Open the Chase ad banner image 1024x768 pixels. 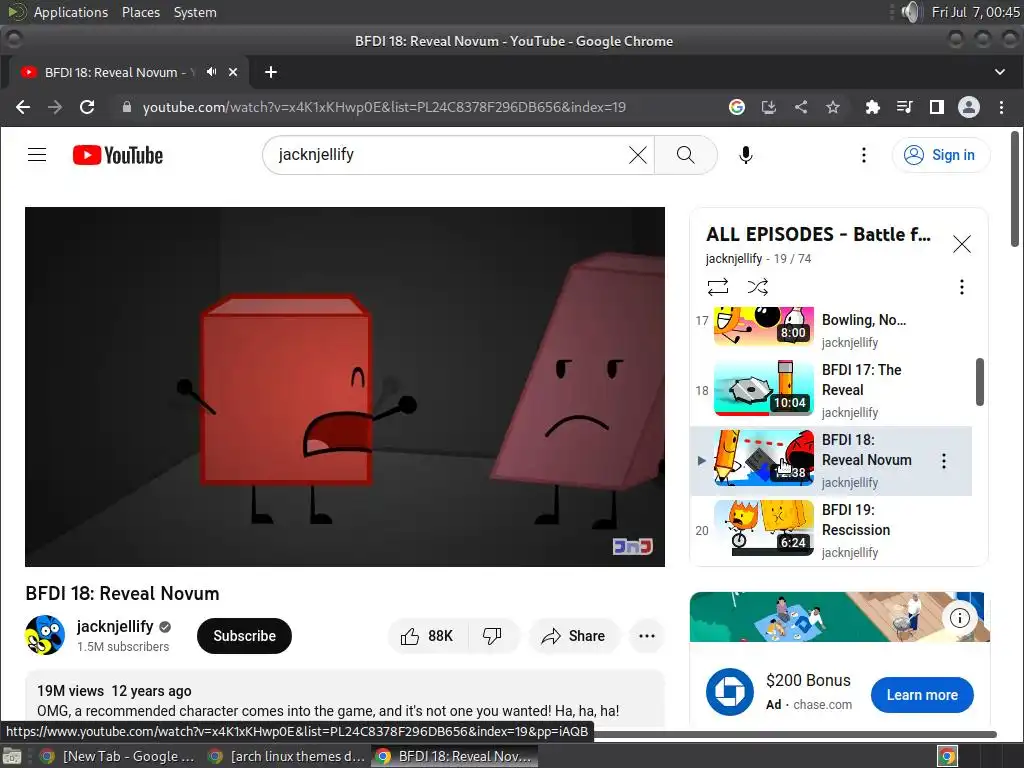(839, 616)
